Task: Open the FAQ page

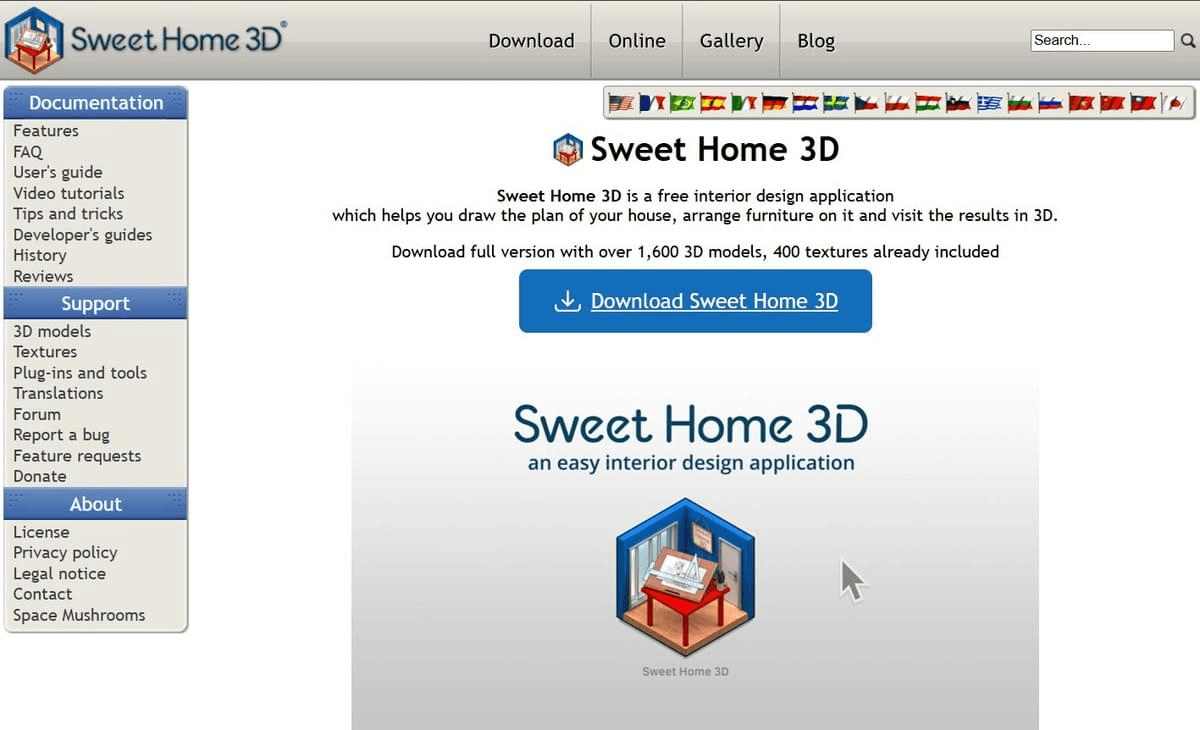Action: [x=28, y=152]
